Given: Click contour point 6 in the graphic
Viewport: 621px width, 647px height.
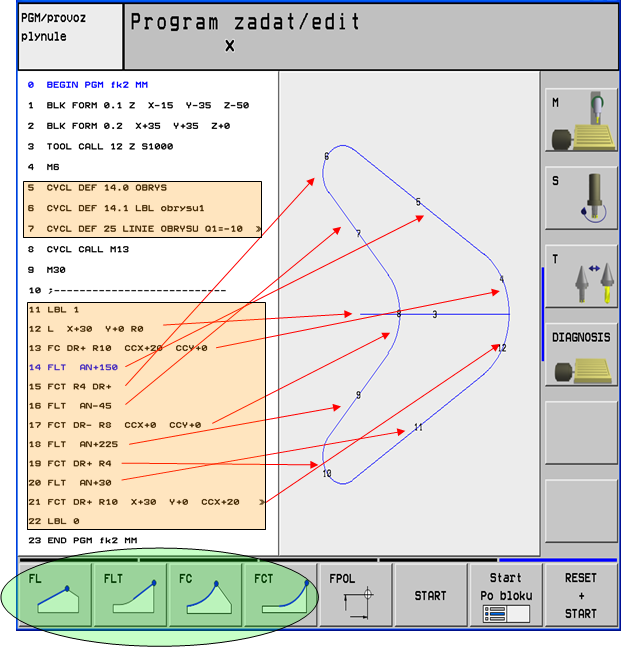Looking at the screenshot, I should (x=326, y=156).
